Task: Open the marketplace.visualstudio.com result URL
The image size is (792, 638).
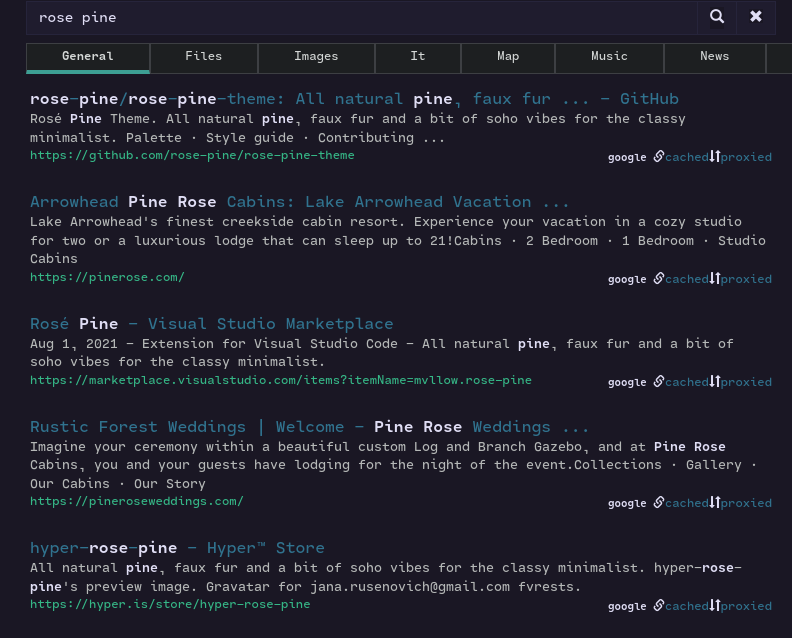Action: click(x=281, y=380)
